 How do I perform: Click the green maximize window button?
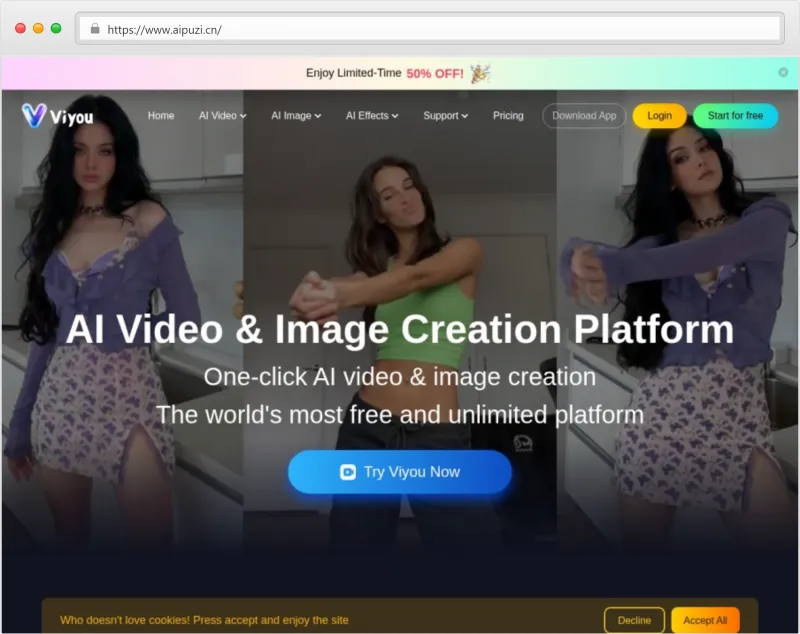click(56, 29)
